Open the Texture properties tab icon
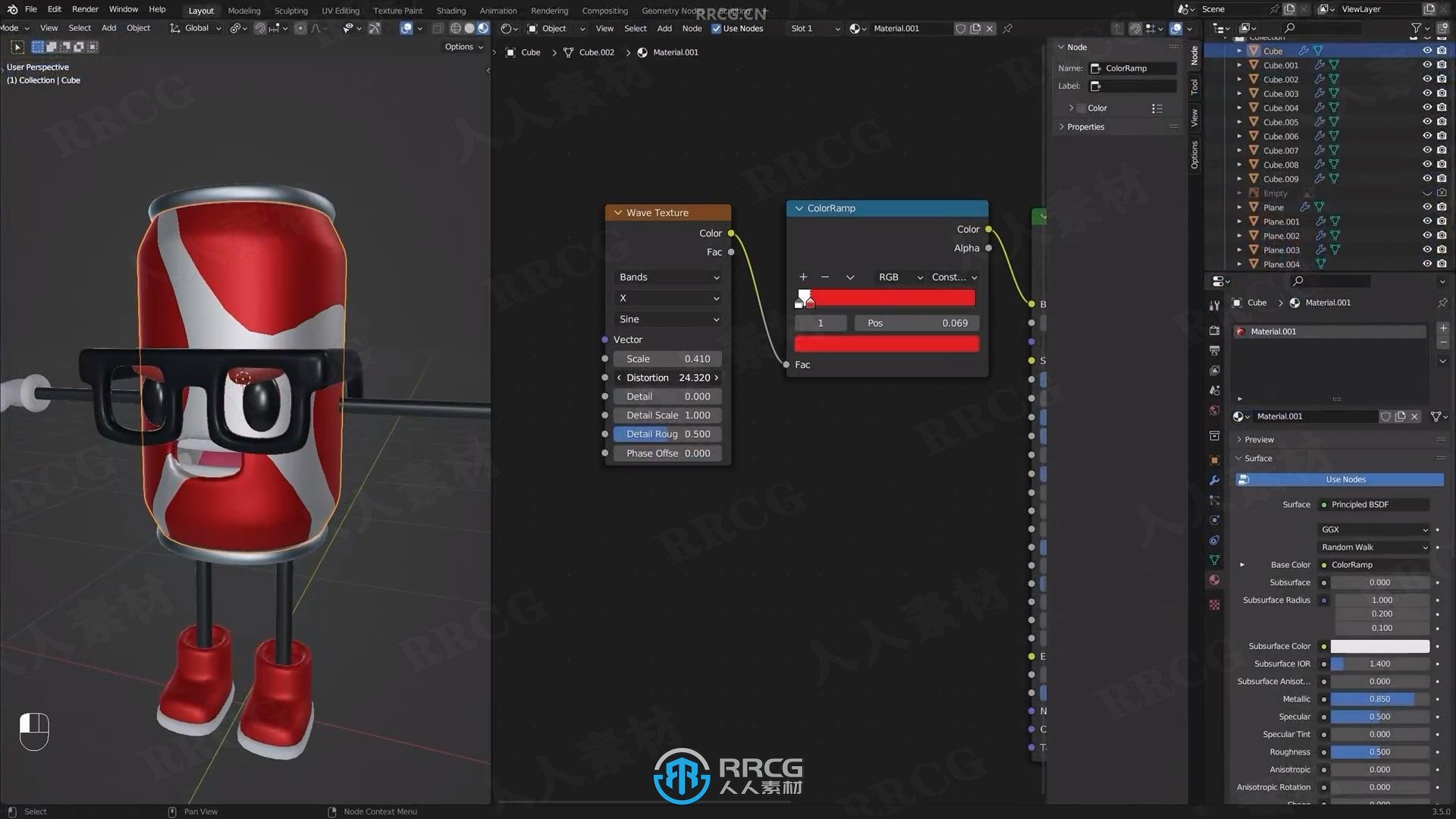Image resolution: width=1456 pixels, height=819 pixels. [x=1215, y=604]
